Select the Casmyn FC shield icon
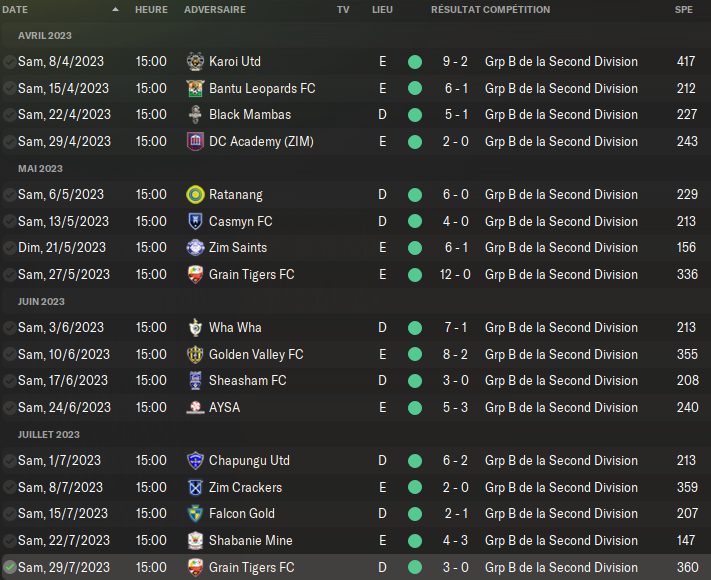Screen dimensions: 711x580 (x=195, y=221)
